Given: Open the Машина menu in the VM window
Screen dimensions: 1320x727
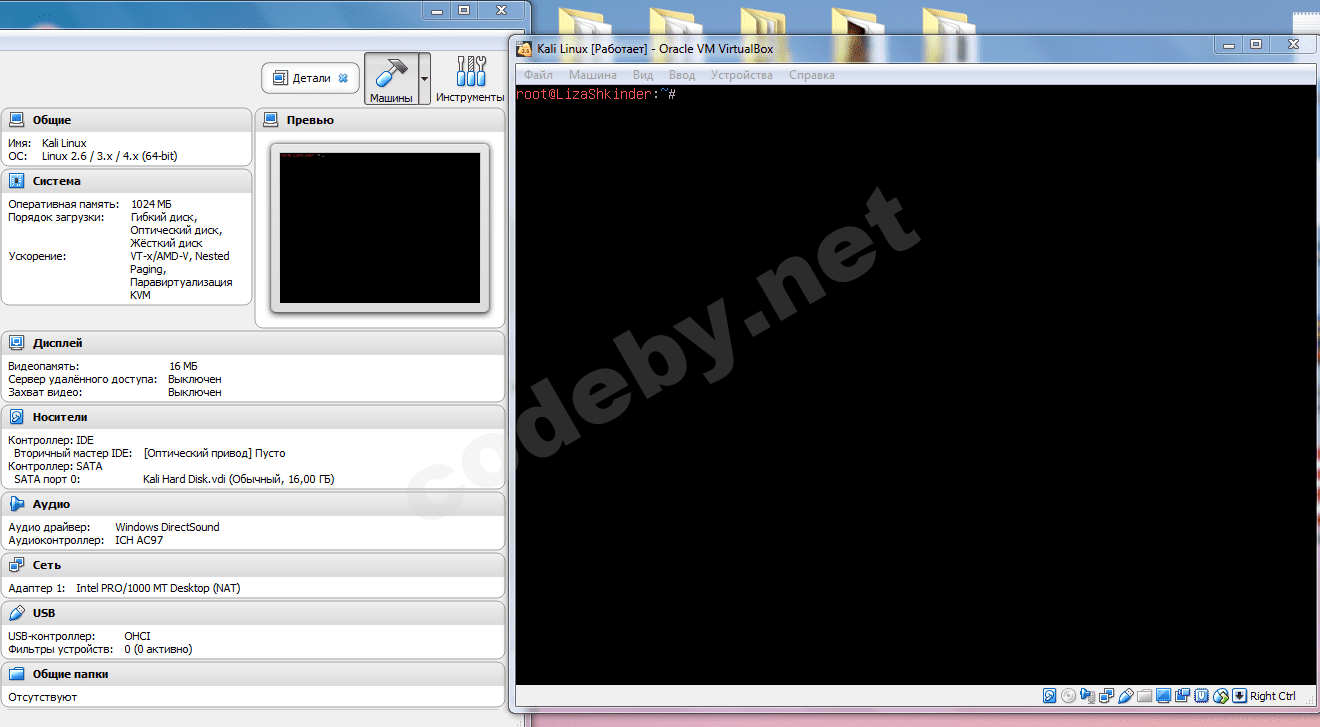Looking at the screenshot, I should (593, 75).
